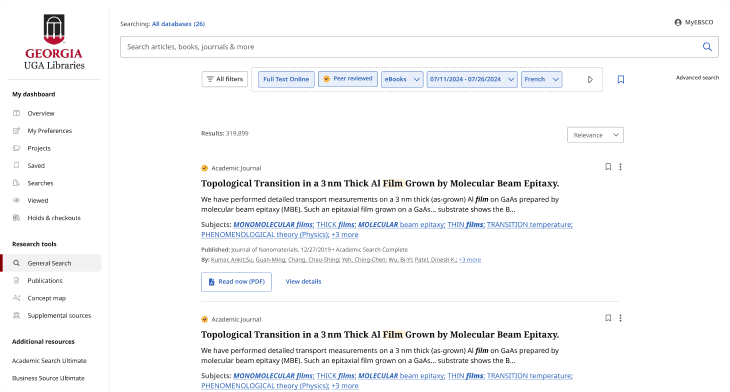Toggle the Full Text Online filter

coord(286,79)
